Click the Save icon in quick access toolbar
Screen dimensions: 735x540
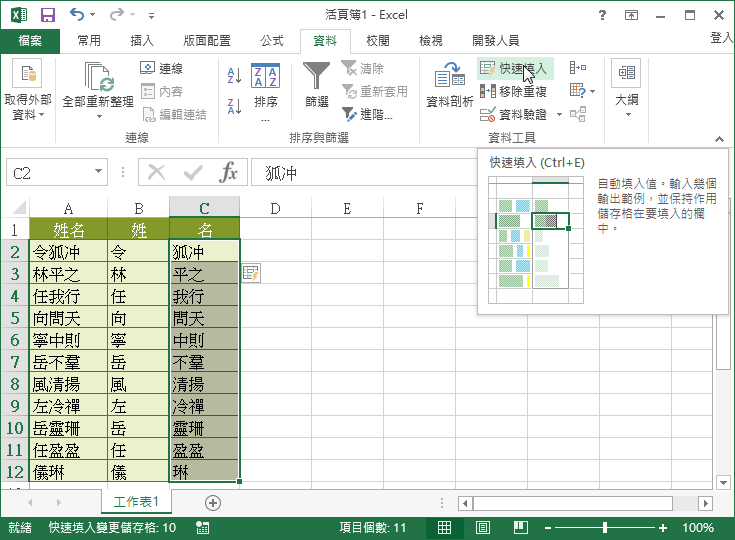(x=48, y=15)
